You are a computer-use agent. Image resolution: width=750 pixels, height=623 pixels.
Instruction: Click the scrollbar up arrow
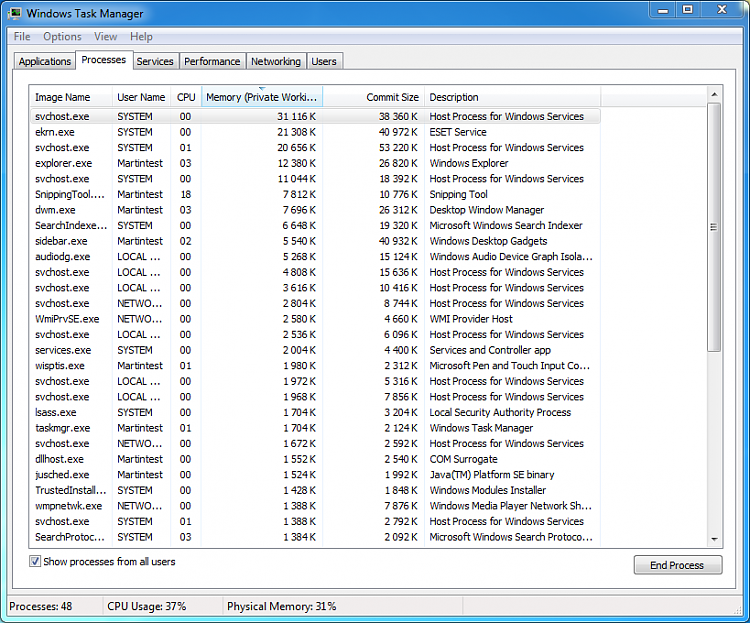pos(714,94)
